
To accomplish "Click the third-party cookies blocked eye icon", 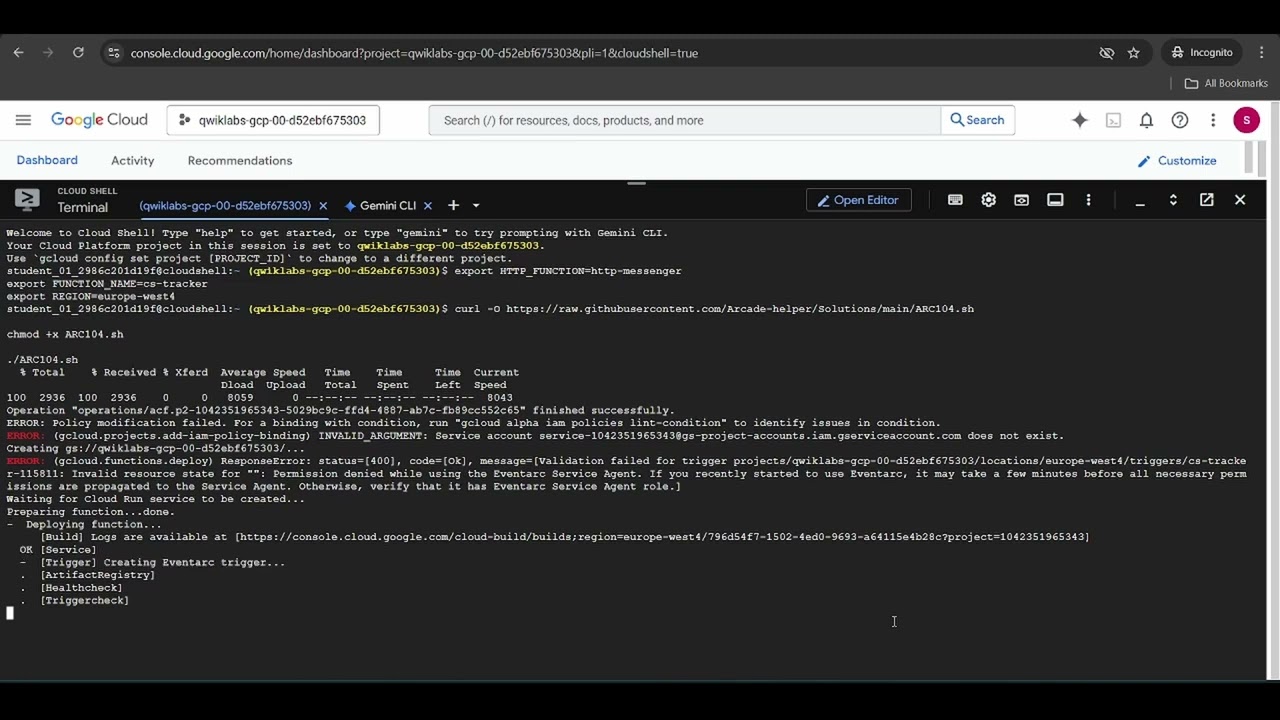I will (1107, 53).
